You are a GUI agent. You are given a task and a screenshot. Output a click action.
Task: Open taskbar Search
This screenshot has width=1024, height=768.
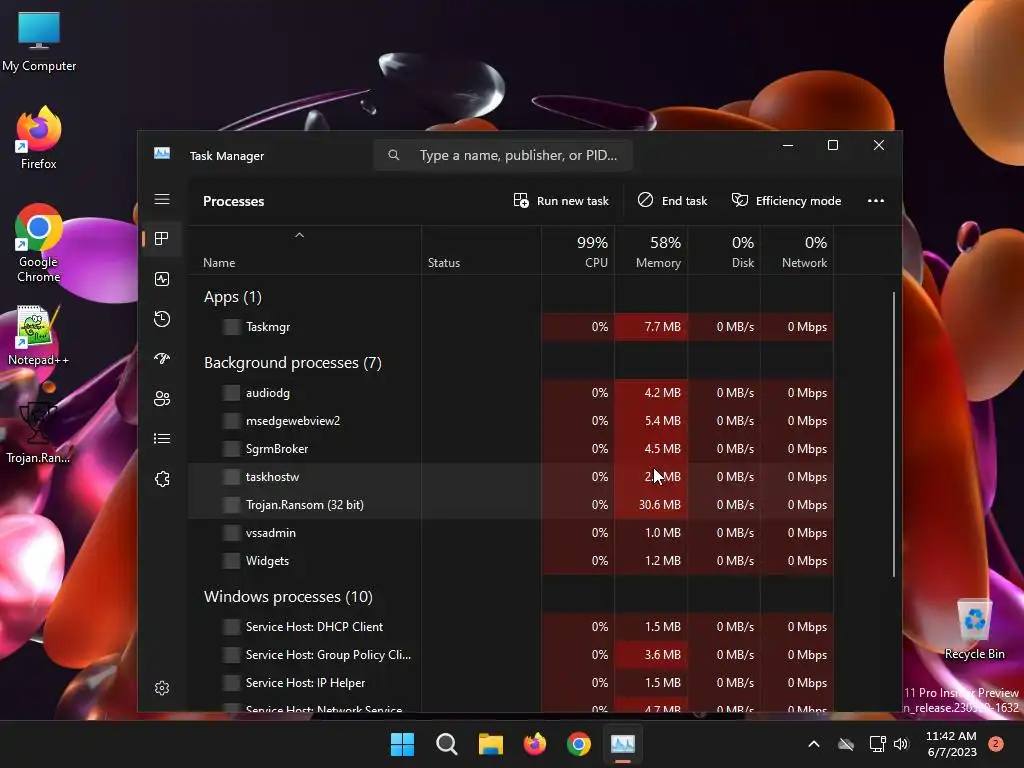pos(447,744)
